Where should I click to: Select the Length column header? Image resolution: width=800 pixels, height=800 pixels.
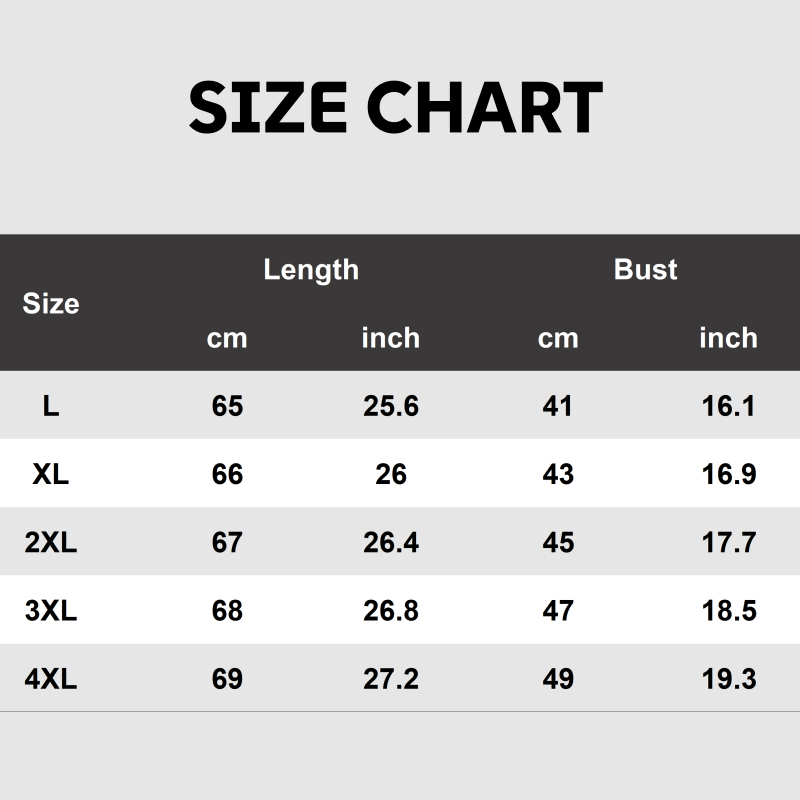click(x=310, y=269)
